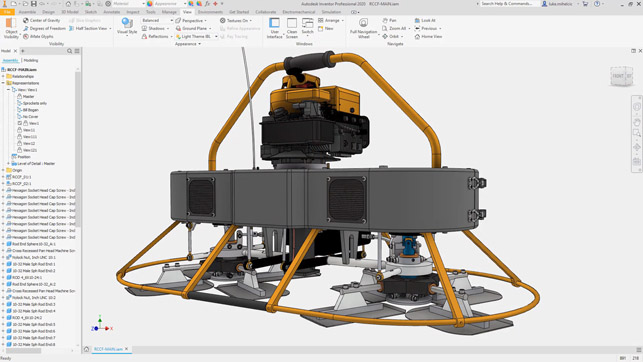Collapse the Representations folder
This screenshot has height=362, width=643.
click(3, 83)
